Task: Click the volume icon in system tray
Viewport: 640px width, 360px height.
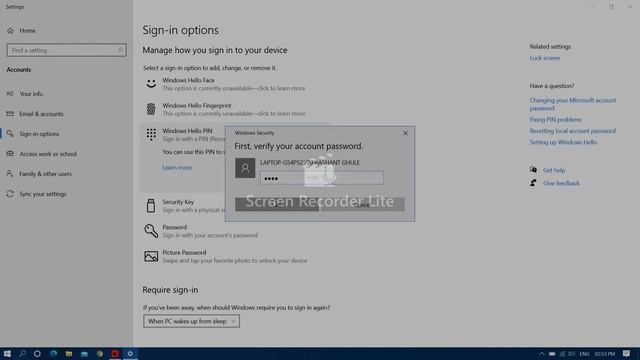Action: point(572,354)
